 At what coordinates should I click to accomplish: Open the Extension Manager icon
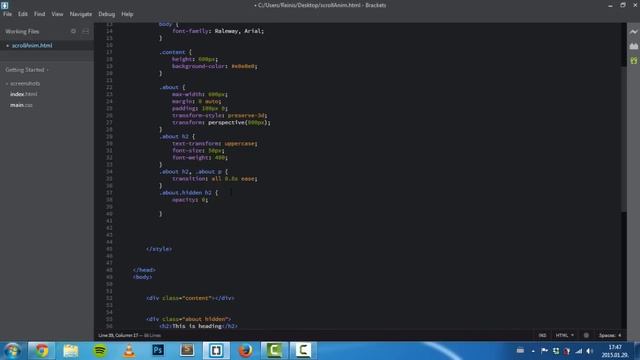(x=633, y=46)
